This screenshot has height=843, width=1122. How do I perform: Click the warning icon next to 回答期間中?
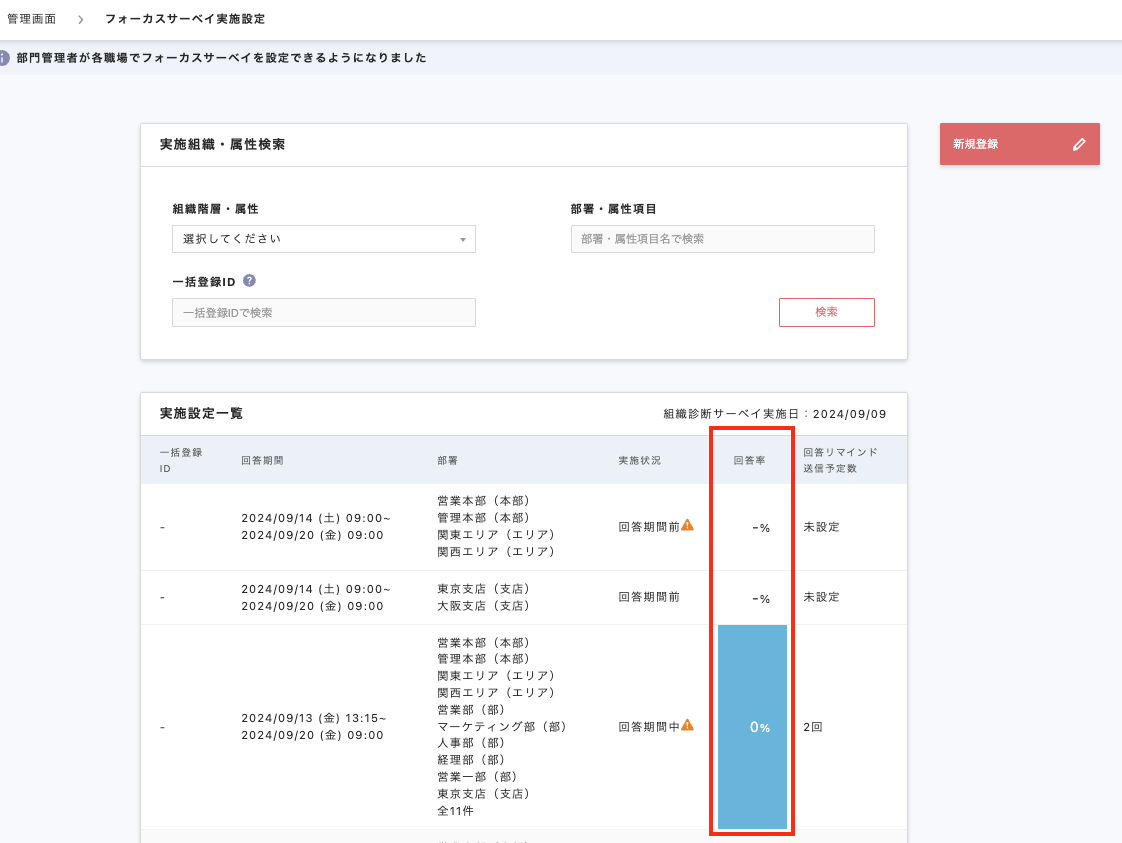tap(687, 726)
